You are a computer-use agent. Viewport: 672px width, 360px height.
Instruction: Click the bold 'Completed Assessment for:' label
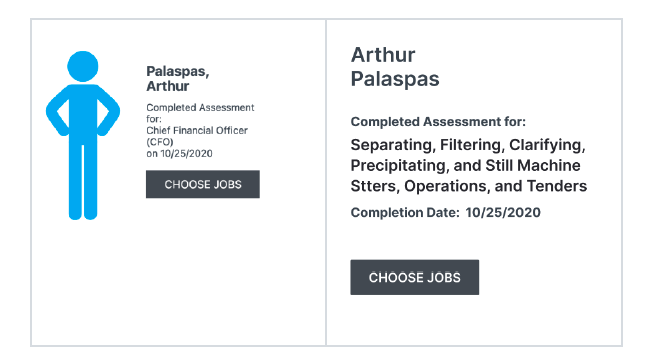click(x=438, y=122)
